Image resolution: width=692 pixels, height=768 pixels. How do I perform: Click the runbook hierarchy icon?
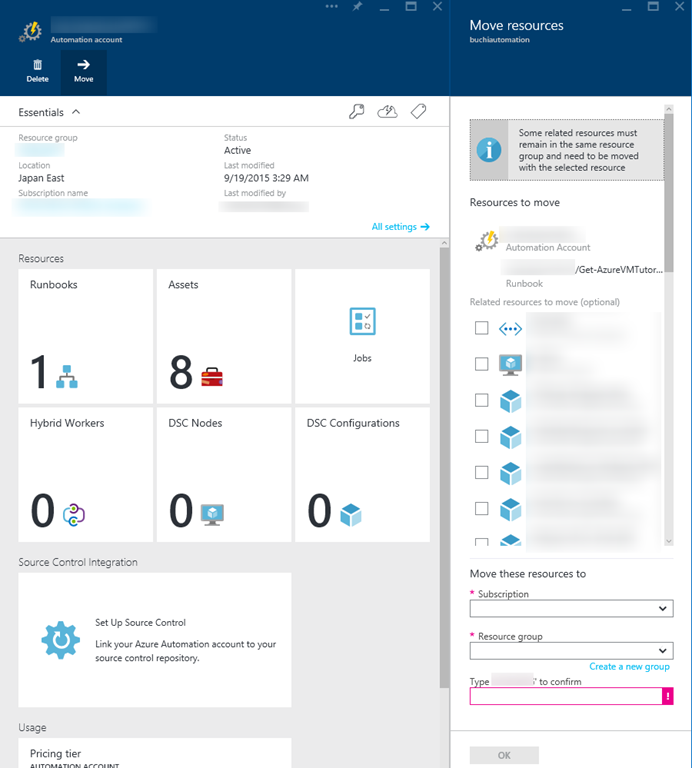67,377
